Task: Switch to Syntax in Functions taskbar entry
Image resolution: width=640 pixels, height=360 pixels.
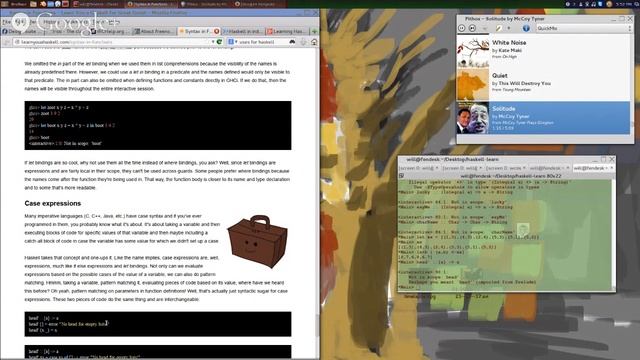Action: pos(151,4)
